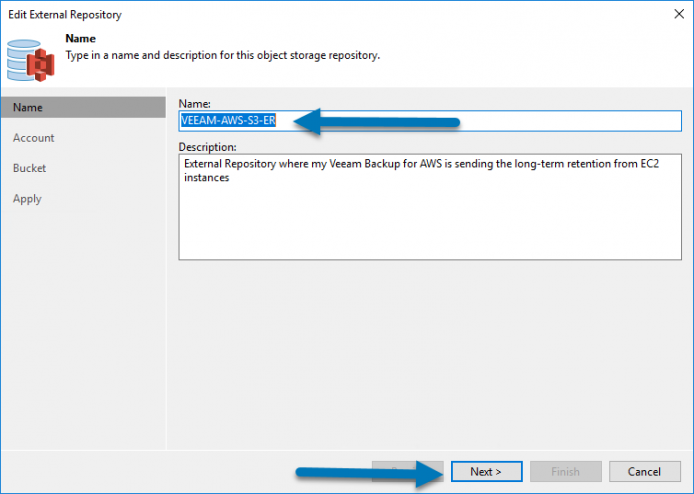
Task: Click the word "instances" in the description
Action: (x=207, y=178)
